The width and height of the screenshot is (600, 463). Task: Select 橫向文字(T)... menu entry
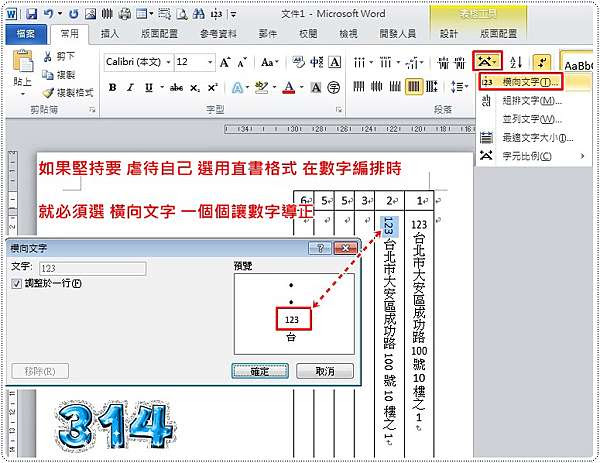(x=521, y=82)
